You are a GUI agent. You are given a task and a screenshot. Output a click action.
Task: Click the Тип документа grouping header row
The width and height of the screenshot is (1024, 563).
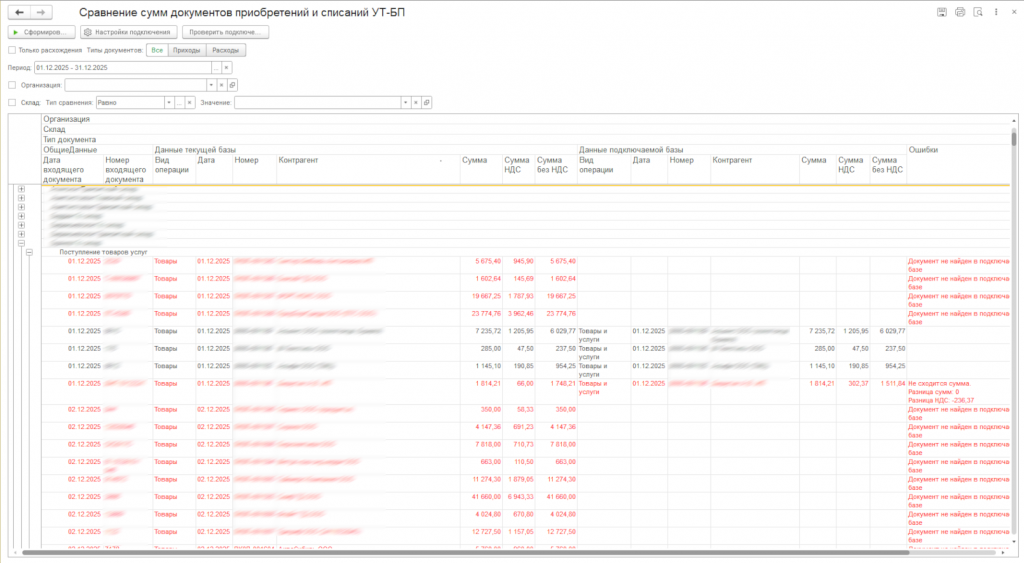point(526,139)
